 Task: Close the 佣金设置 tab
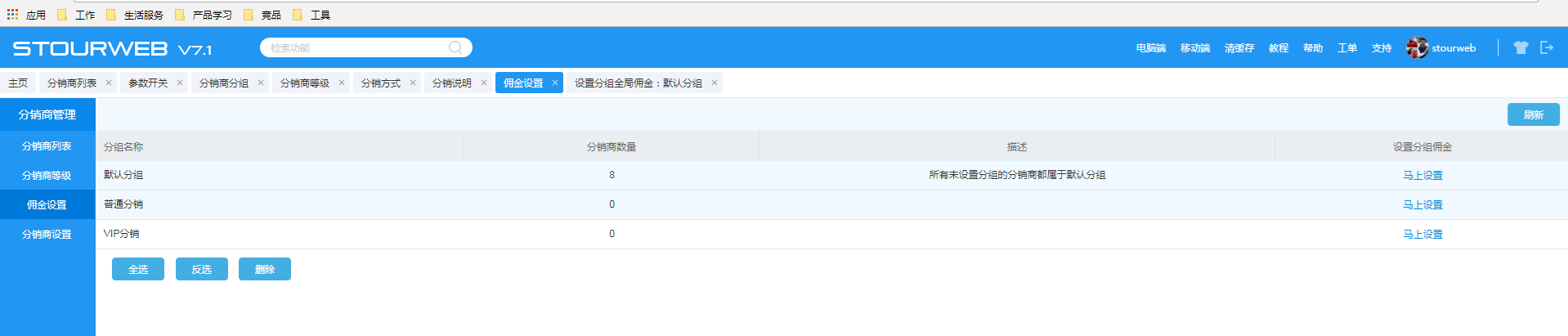555,83
